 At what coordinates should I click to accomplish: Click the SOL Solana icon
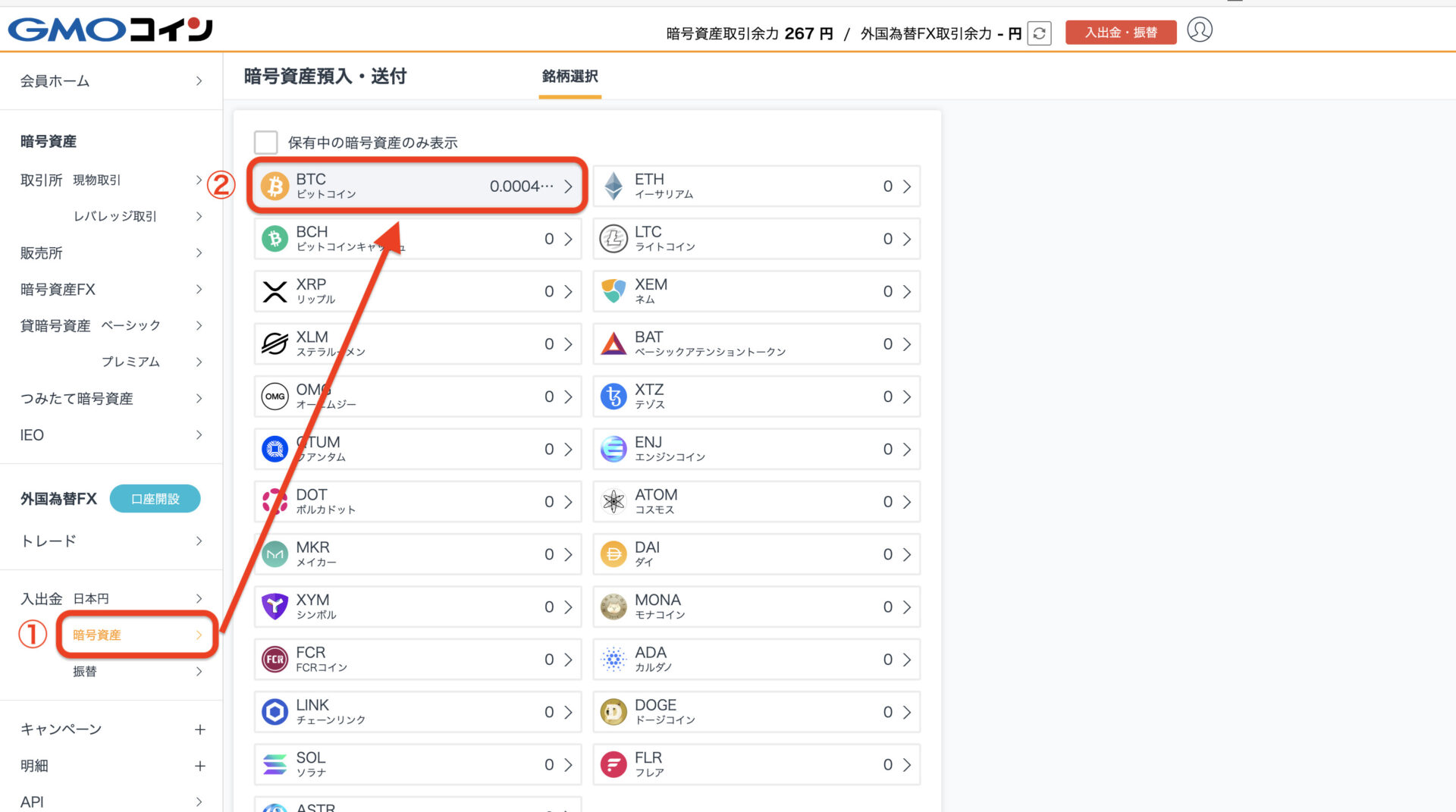[x=275, y=764]
